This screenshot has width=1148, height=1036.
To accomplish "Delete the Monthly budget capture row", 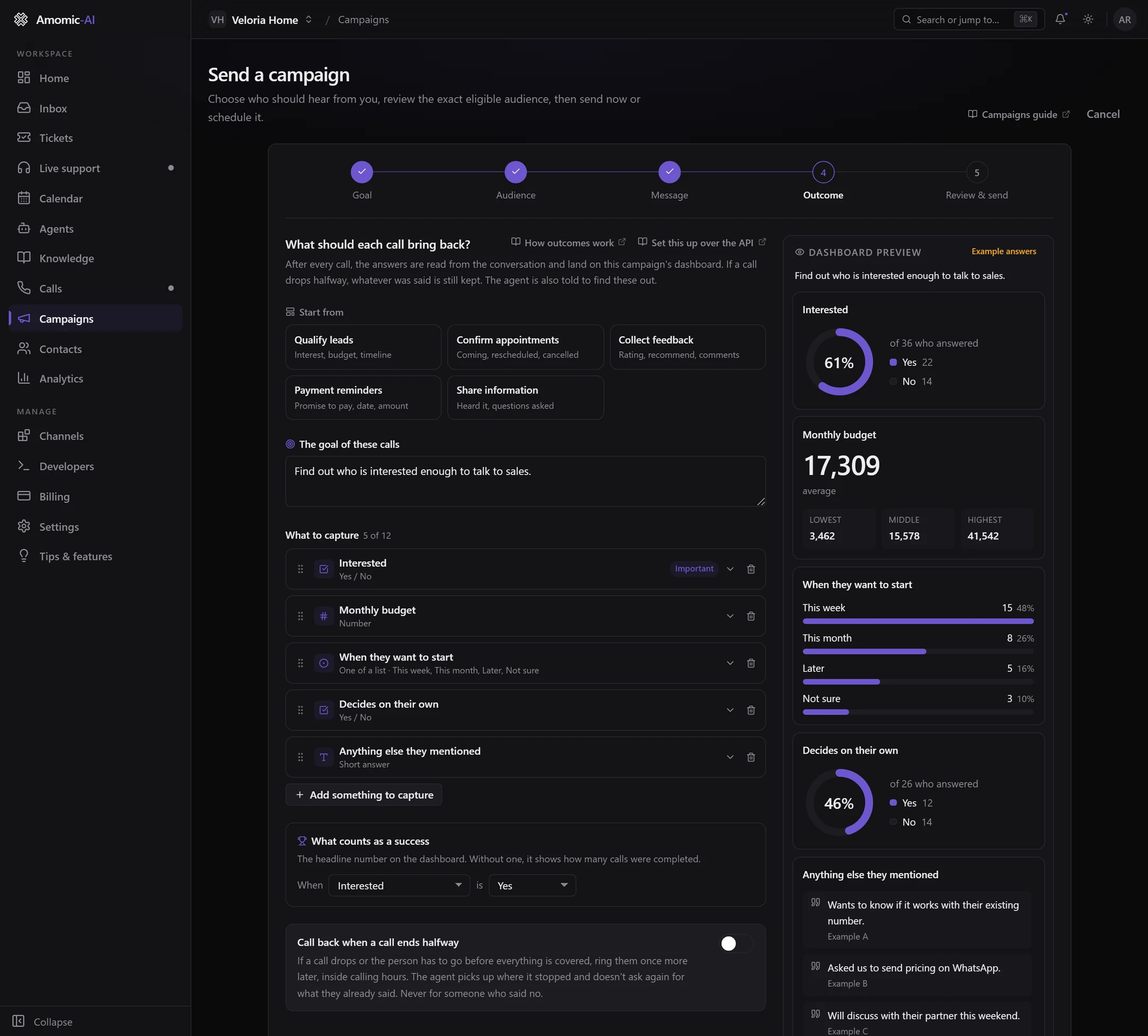I will coord(750,616).
